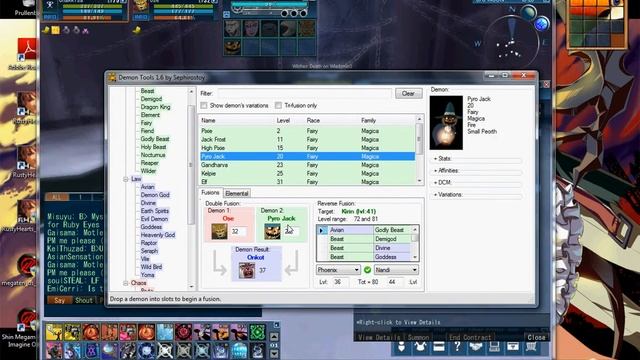Collapse the Law tree node
Screen dimensions: 640x360
[126, 179]
